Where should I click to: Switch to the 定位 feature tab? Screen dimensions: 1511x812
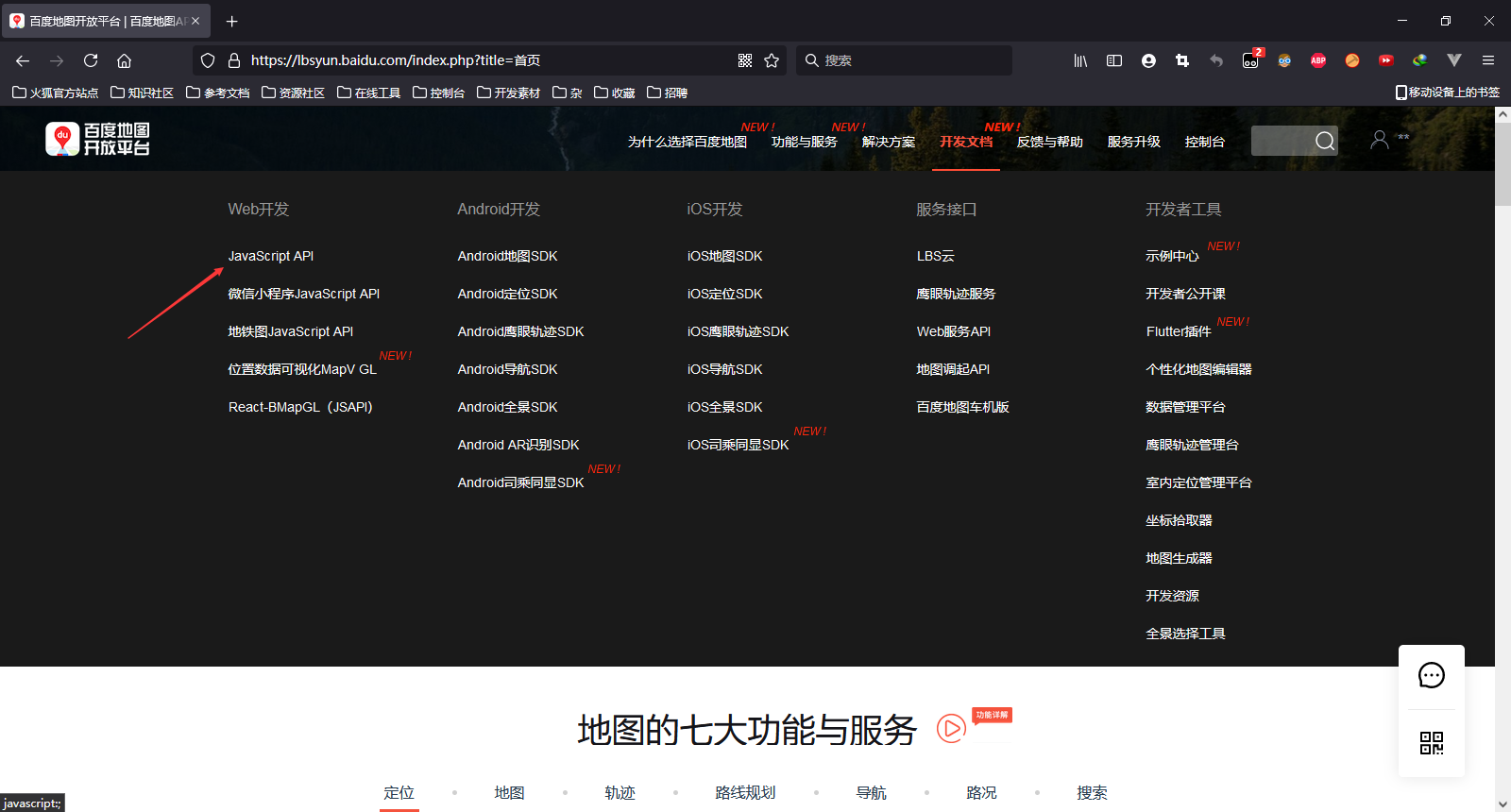click(x=399, y=793)
